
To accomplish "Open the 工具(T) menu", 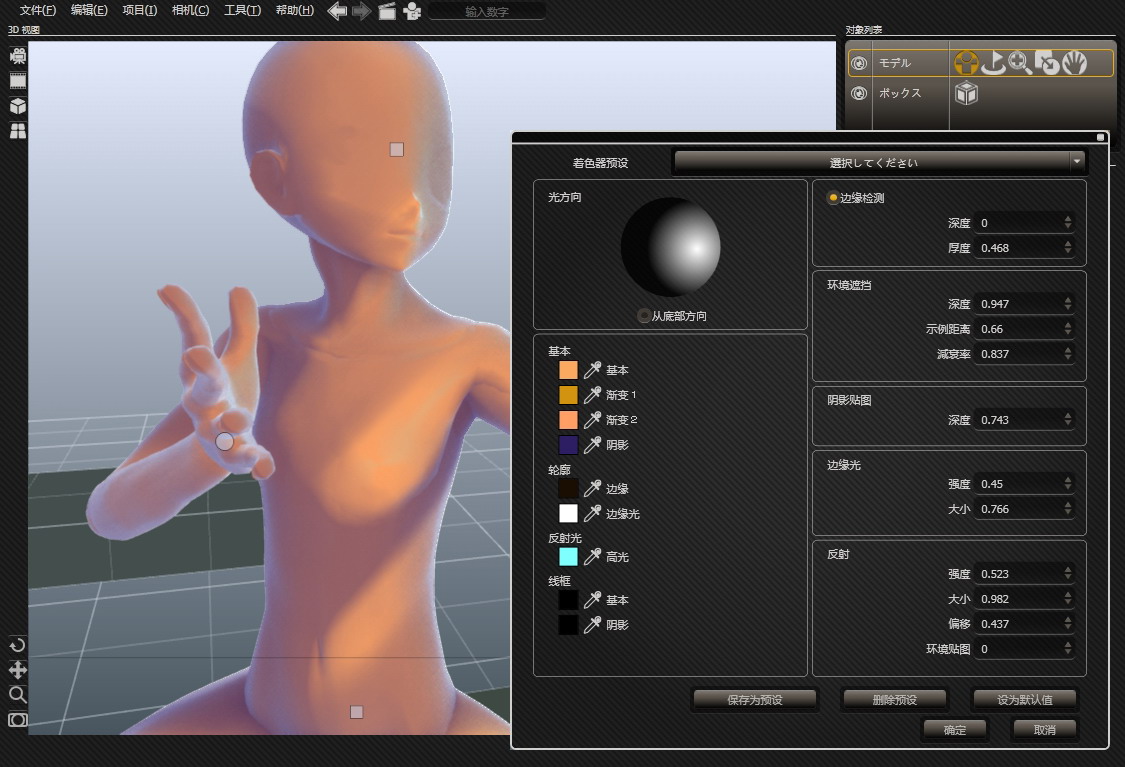I will click(x=242, y=11).
